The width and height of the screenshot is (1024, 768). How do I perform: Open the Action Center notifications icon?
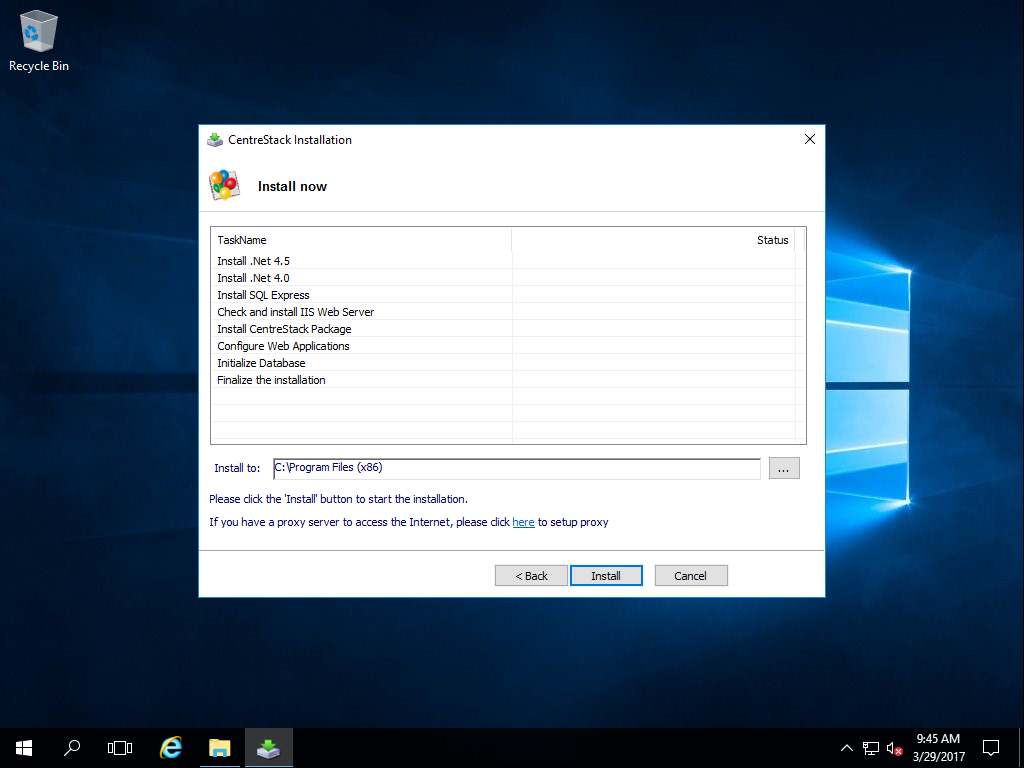tap(991, 748)
